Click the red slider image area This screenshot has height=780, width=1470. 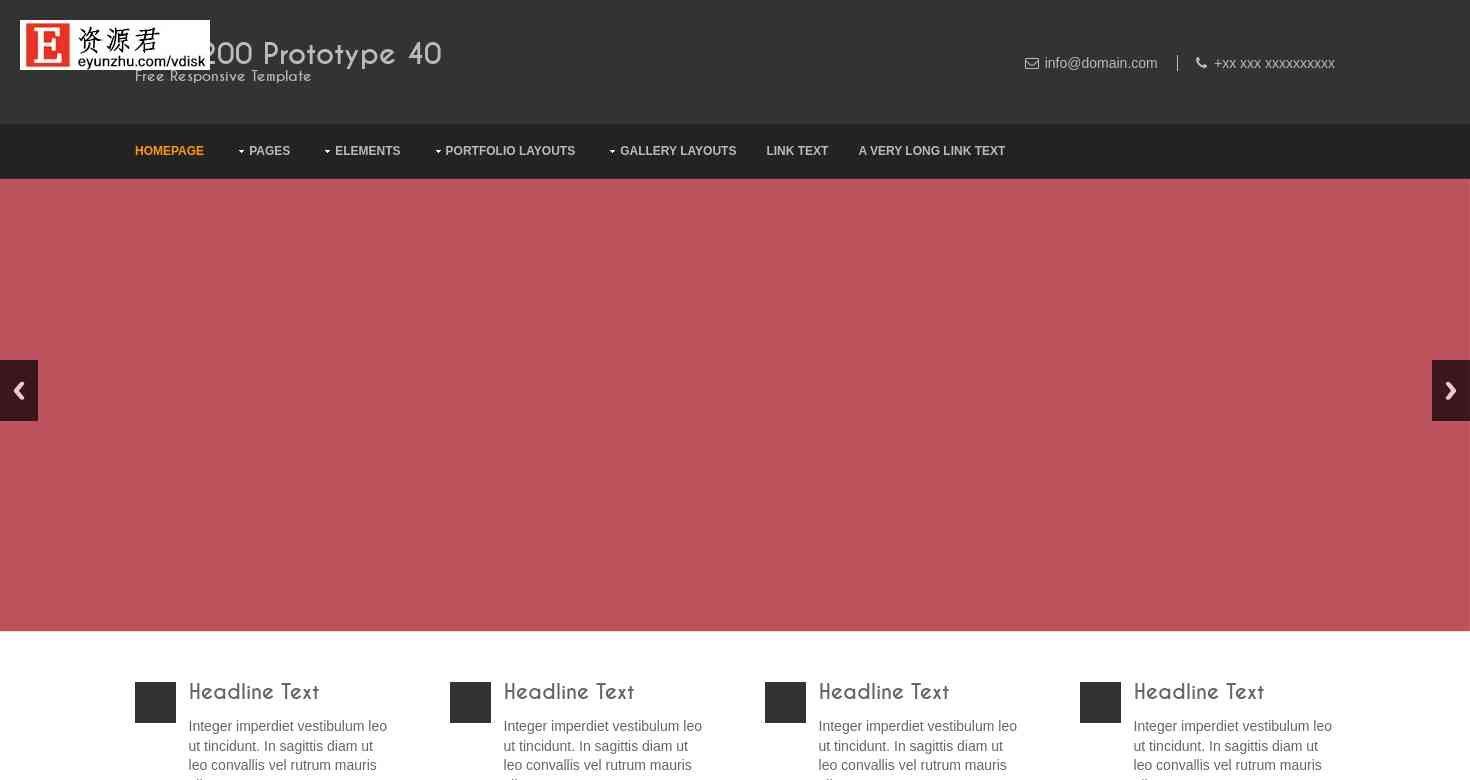pos(735,405)
